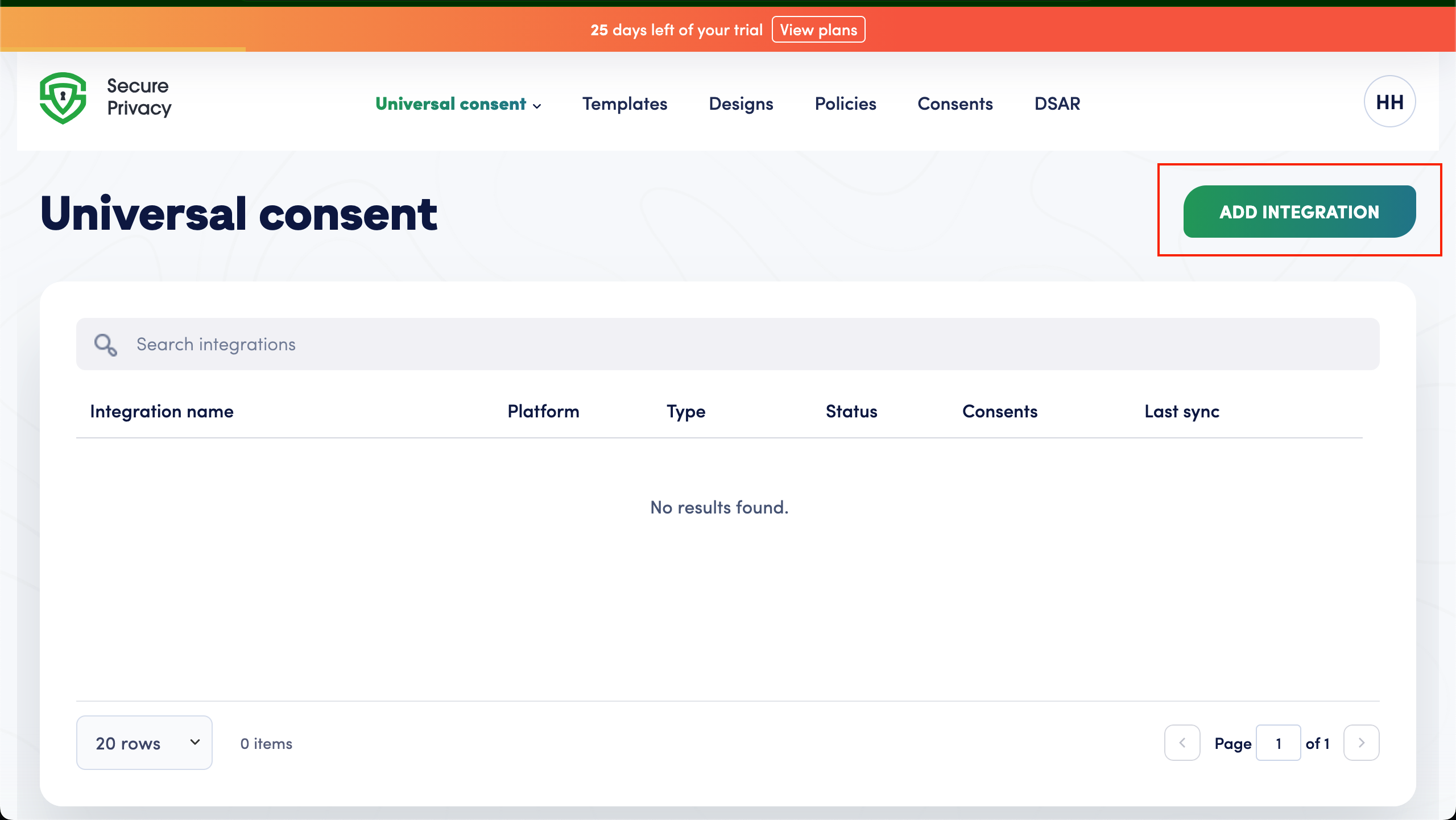This screenshot has width=1456, height=820.
Task: Open the HH user avatar menu
Action: [1389, 102]
